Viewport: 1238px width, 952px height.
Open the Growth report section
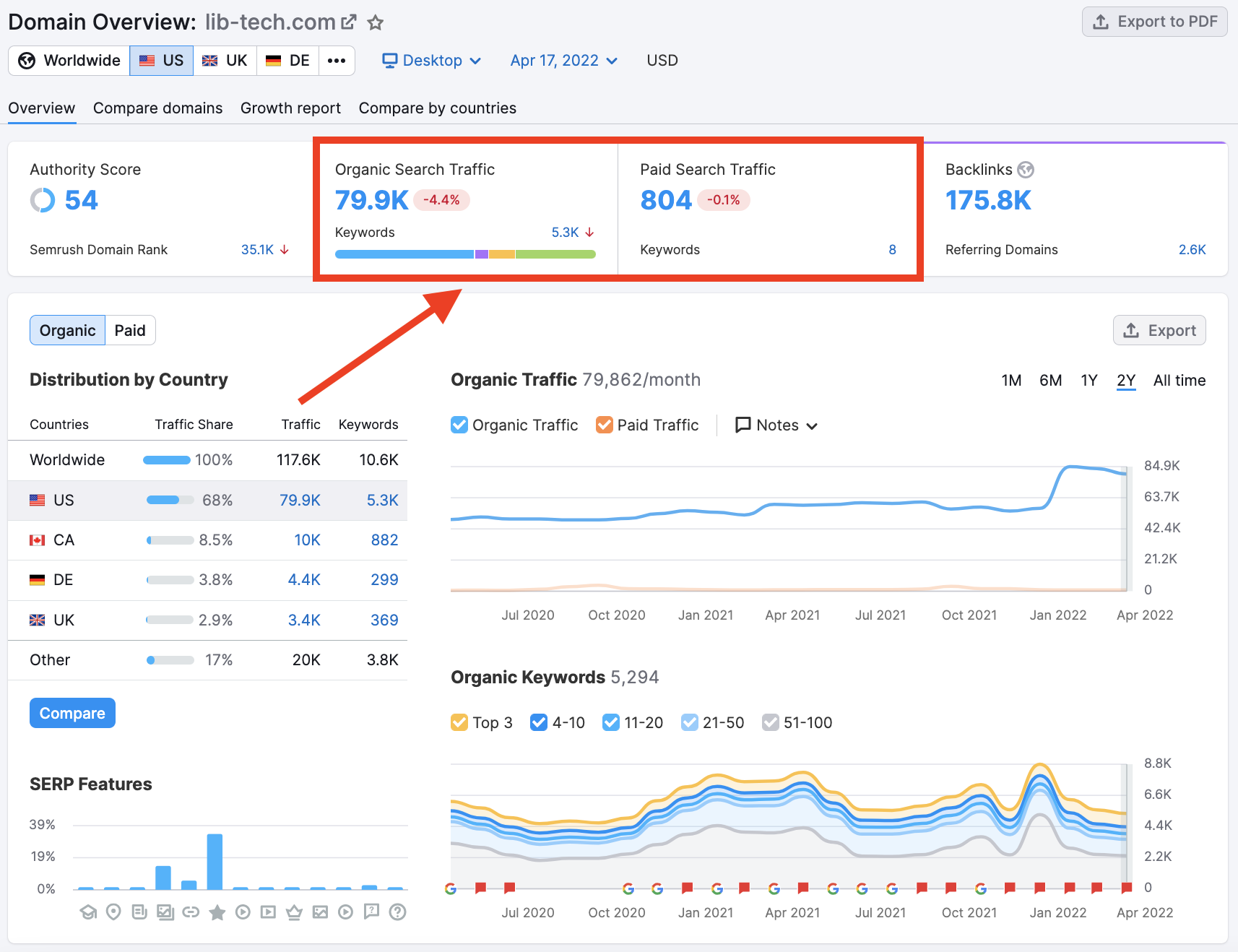(x=290, y=108)
